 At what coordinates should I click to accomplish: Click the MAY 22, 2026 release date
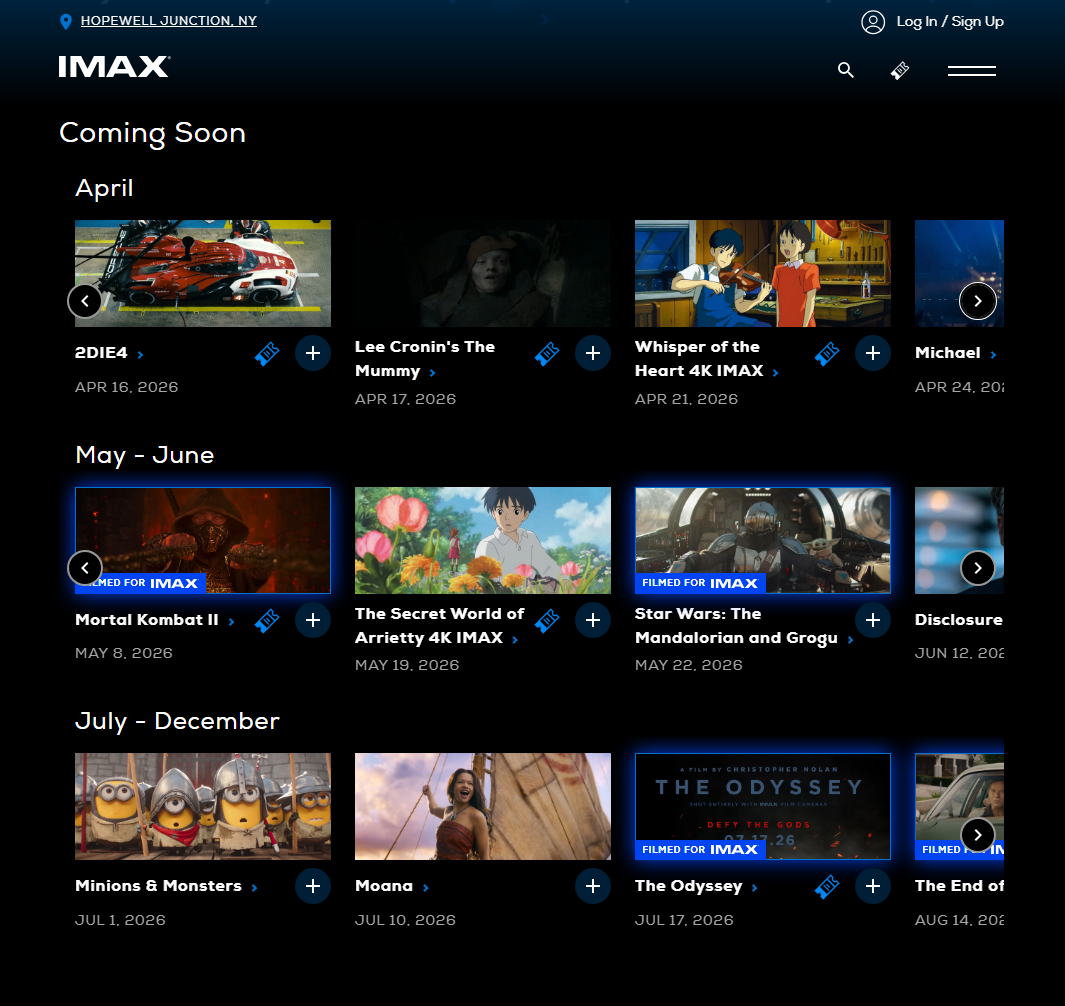tap(689, 665)
